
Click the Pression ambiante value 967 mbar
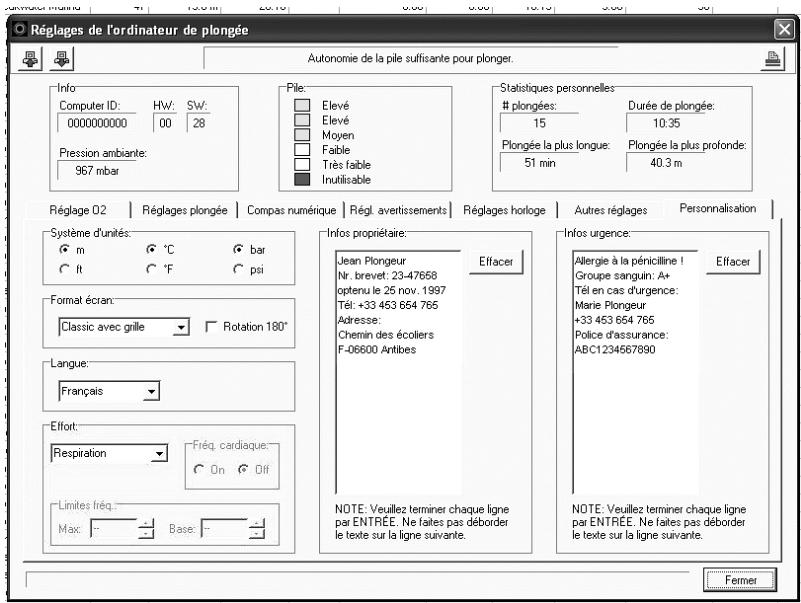97,171
